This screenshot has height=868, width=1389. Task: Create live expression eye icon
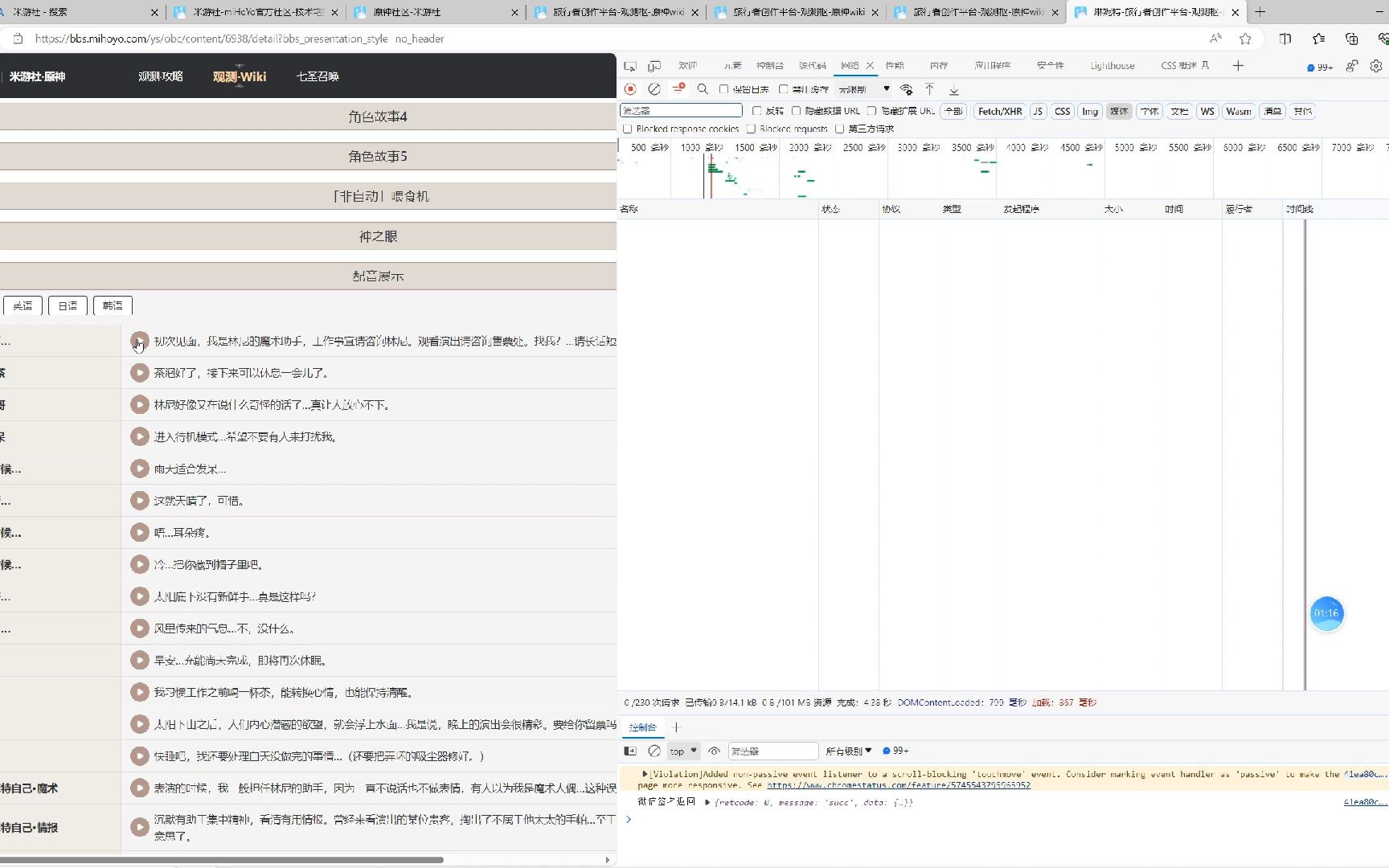tap(714, 751)
